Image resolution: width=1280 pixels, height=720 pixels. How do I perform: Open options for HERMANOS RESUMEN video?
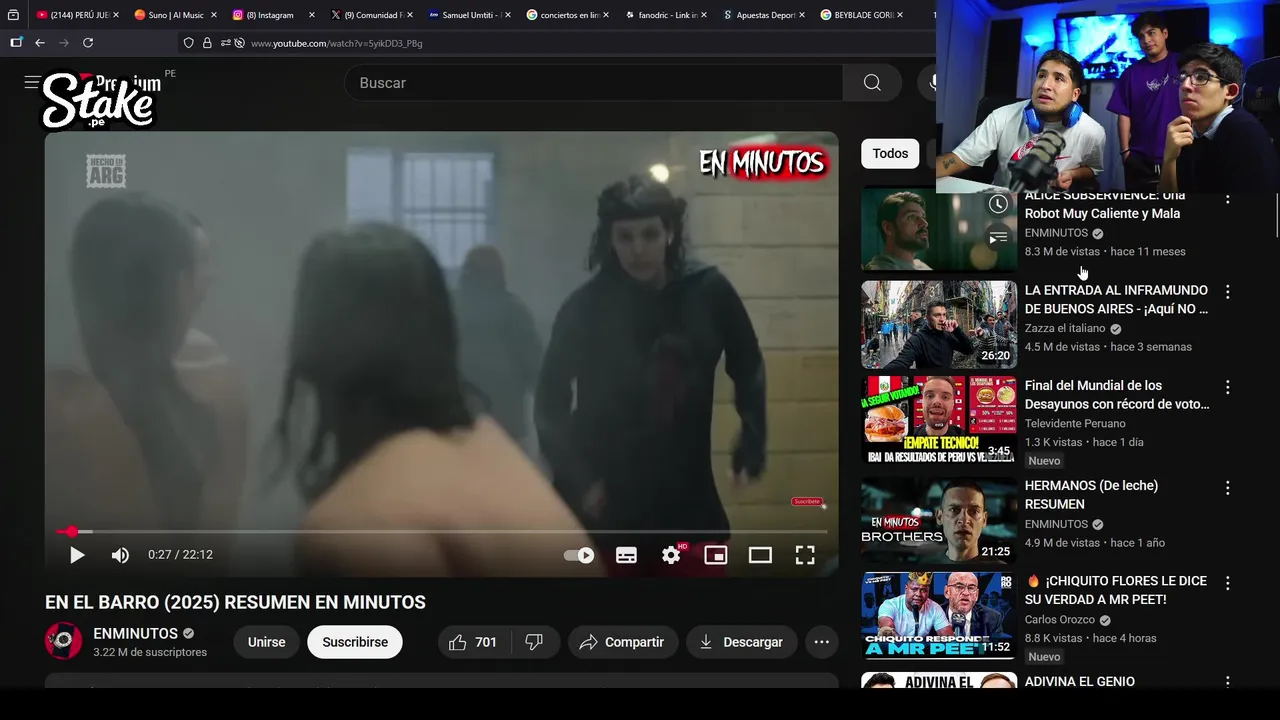click(x=1228, y=487)
